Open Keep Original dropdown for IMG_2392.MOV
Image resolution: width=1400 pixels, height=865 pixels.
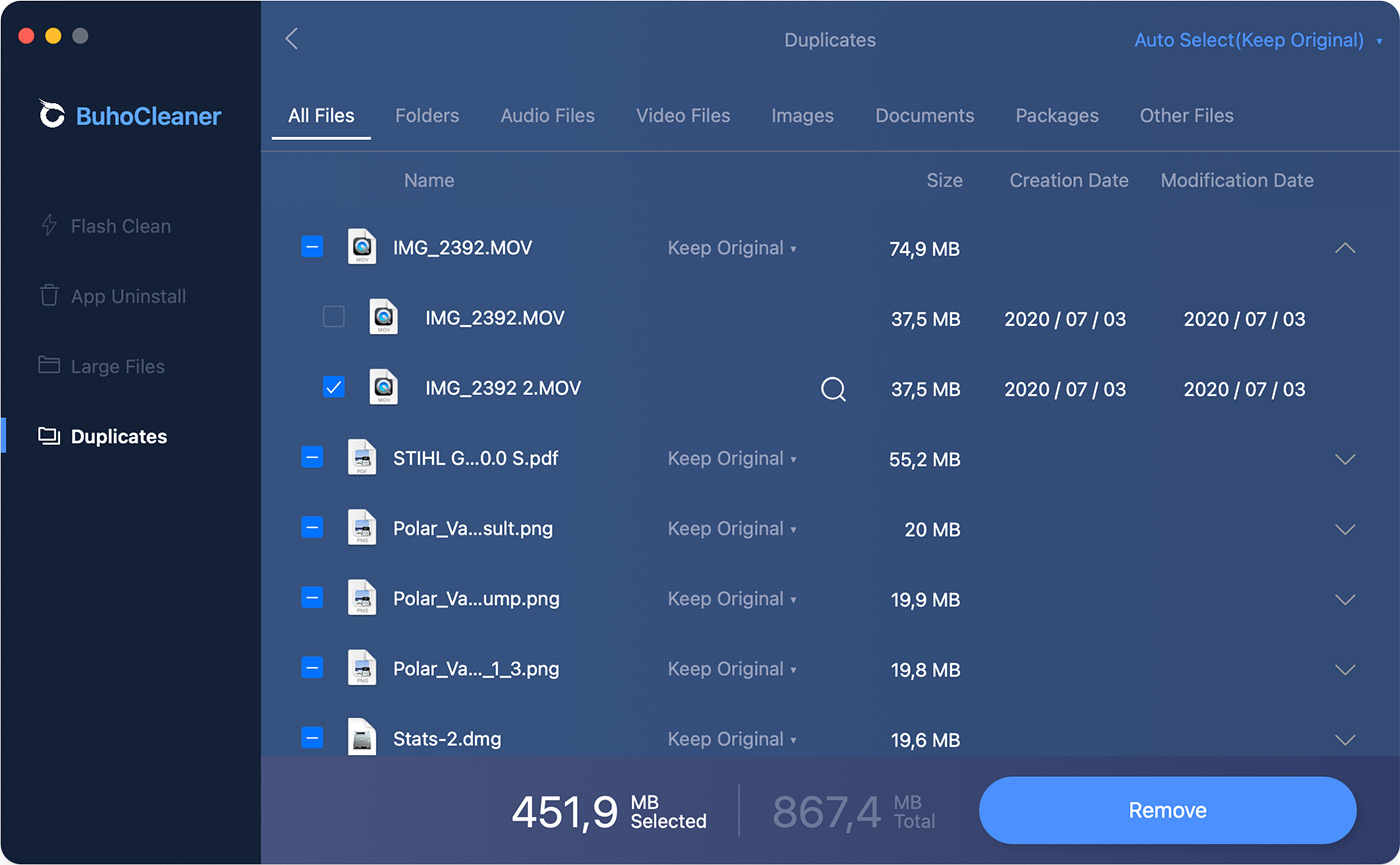[x=732, y=248]
